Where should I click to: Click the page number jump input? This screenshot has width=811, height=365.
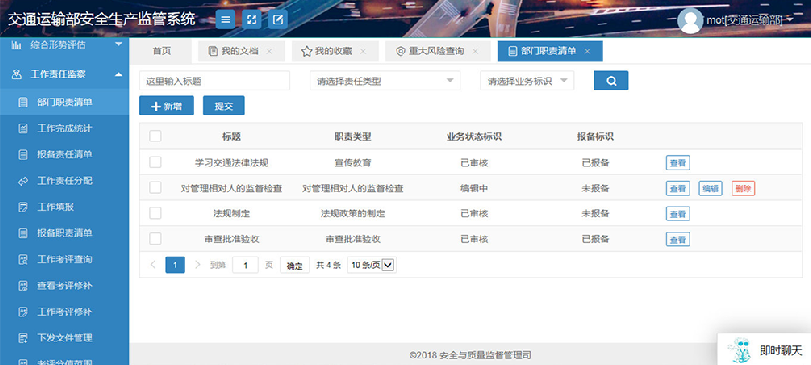point(245,265)
